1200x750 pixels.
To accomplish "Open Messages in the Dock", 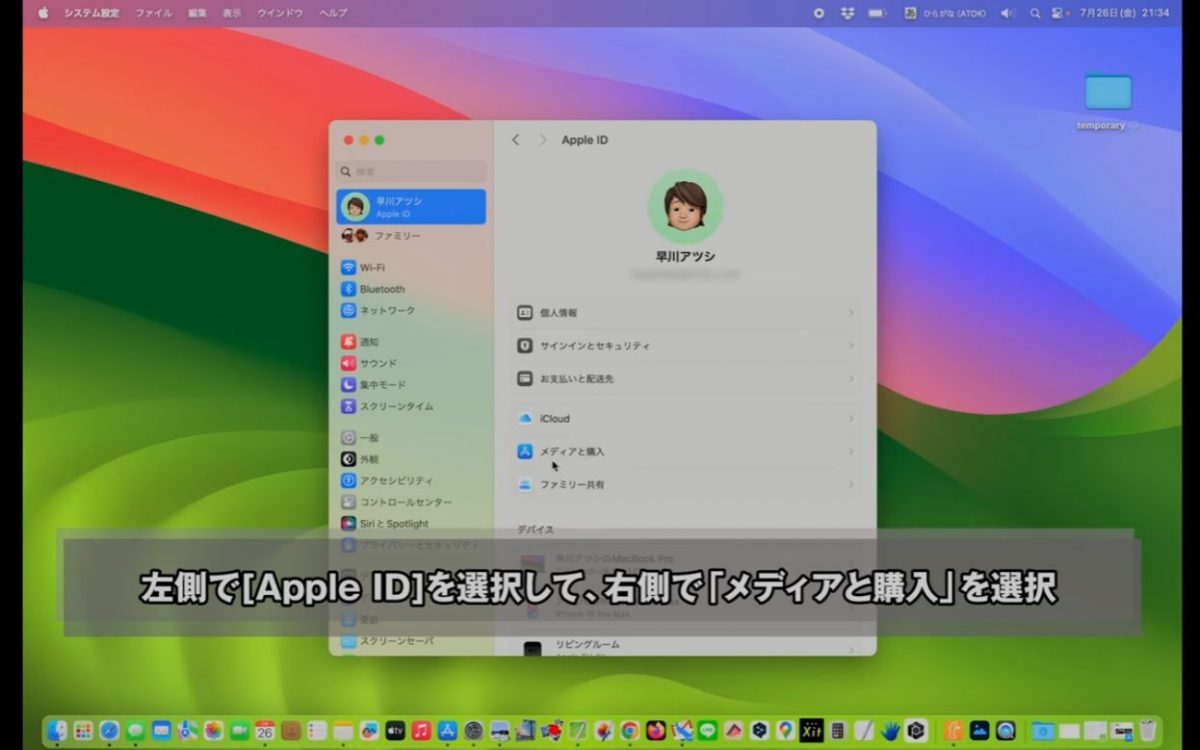I will (x=135, y=730).
